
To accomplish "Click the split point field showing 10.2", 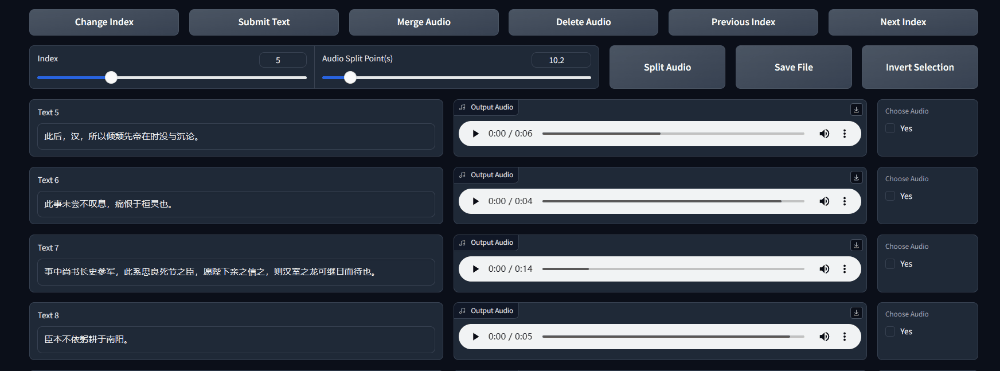I will 561,61.
